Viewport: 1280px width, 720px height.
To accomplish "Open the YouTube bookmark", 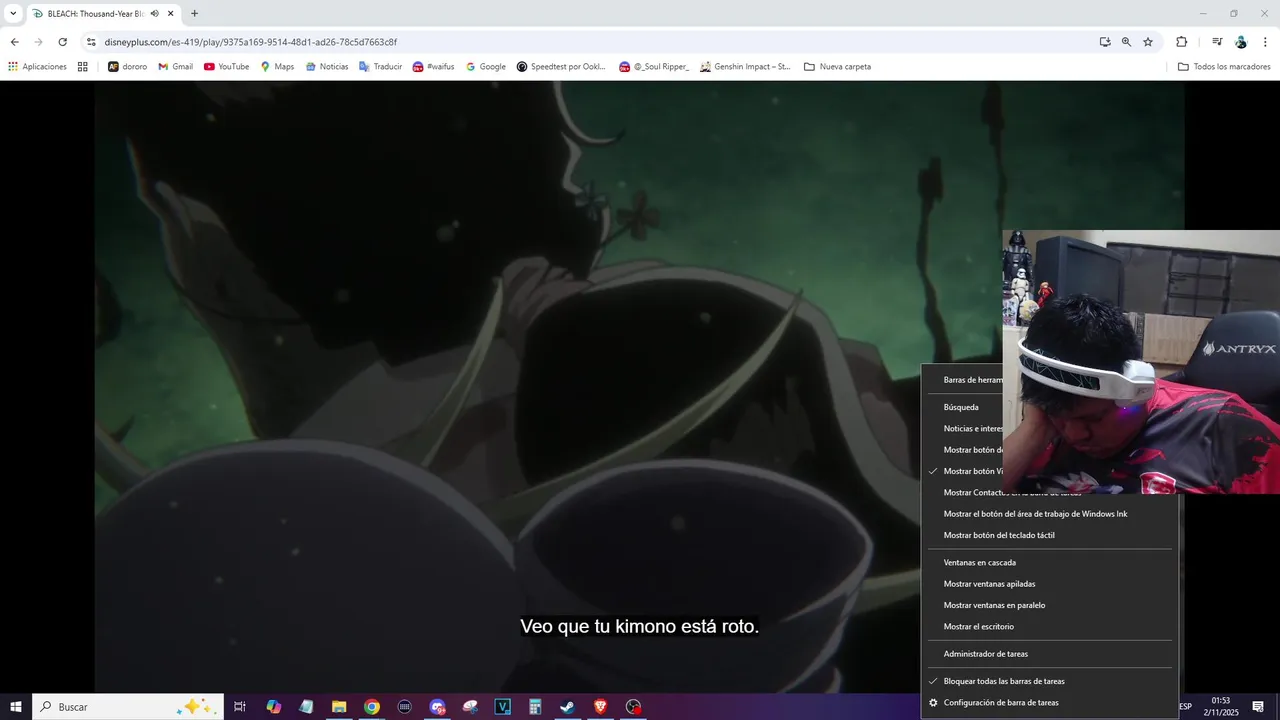I will tap(226, 67).
